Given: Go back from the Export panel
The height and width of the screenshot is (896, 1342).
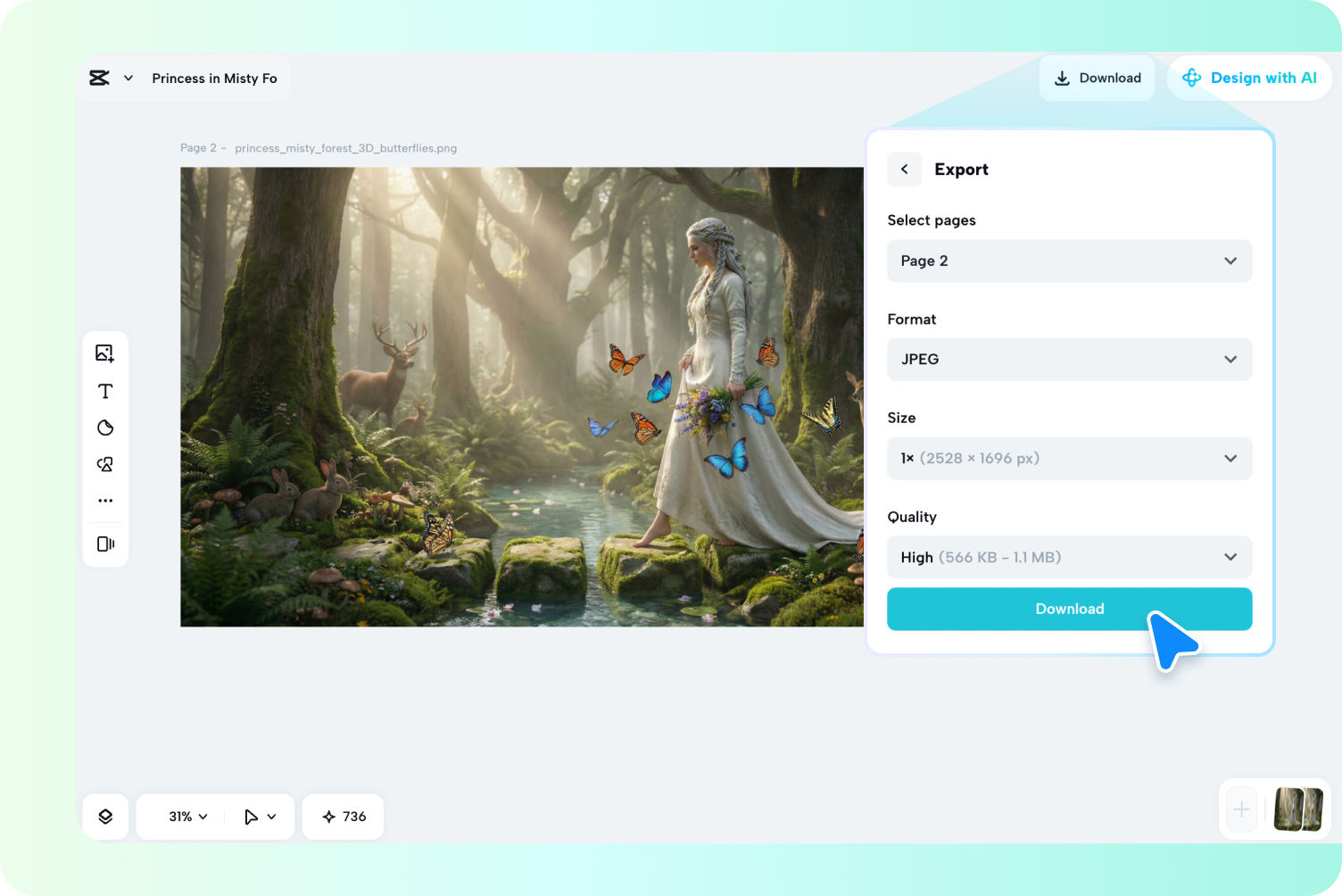Looking at the screenshot, I should point(904,169).
